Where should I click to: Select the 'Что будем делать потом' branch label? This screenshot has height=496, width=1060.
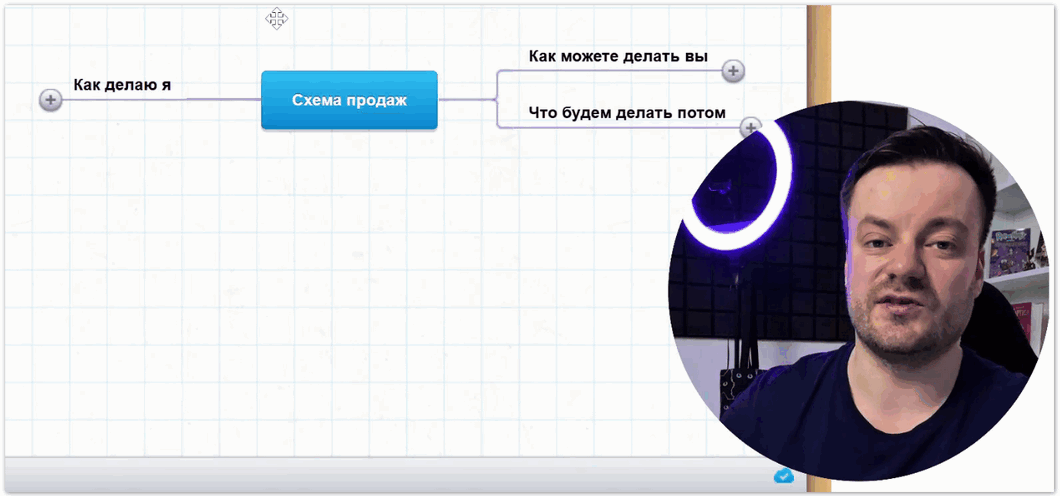coord(627,113)
